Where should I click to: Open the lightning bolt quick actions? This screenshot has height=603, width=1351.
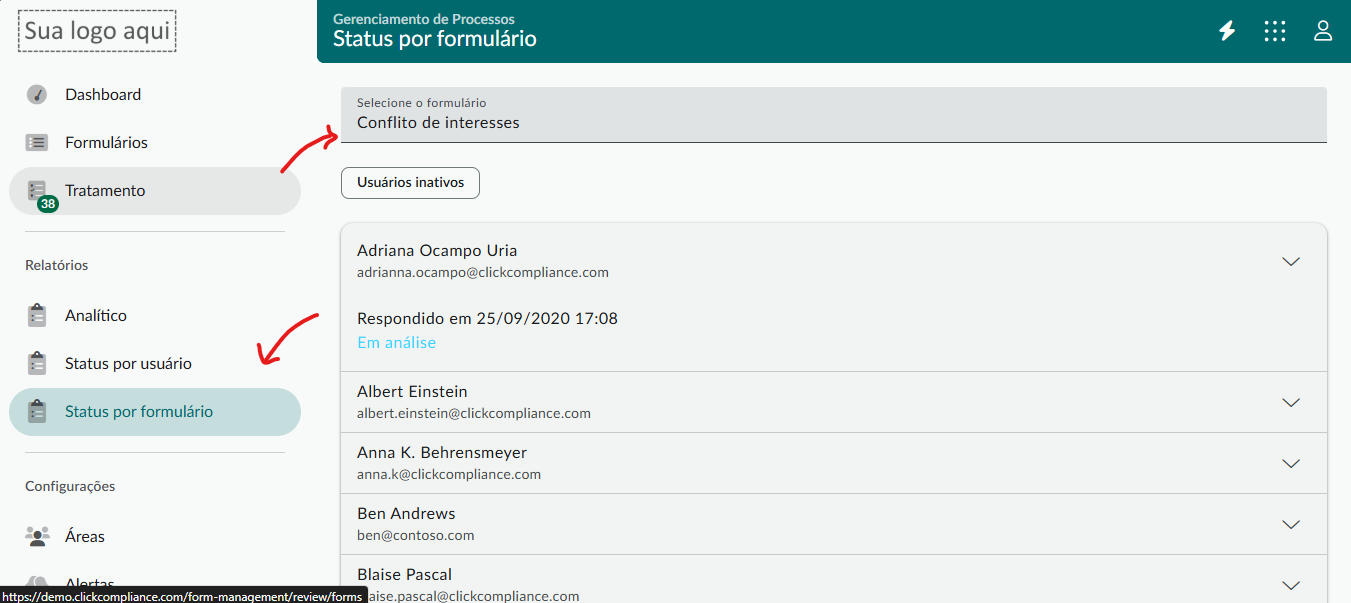coord(1227,31)
